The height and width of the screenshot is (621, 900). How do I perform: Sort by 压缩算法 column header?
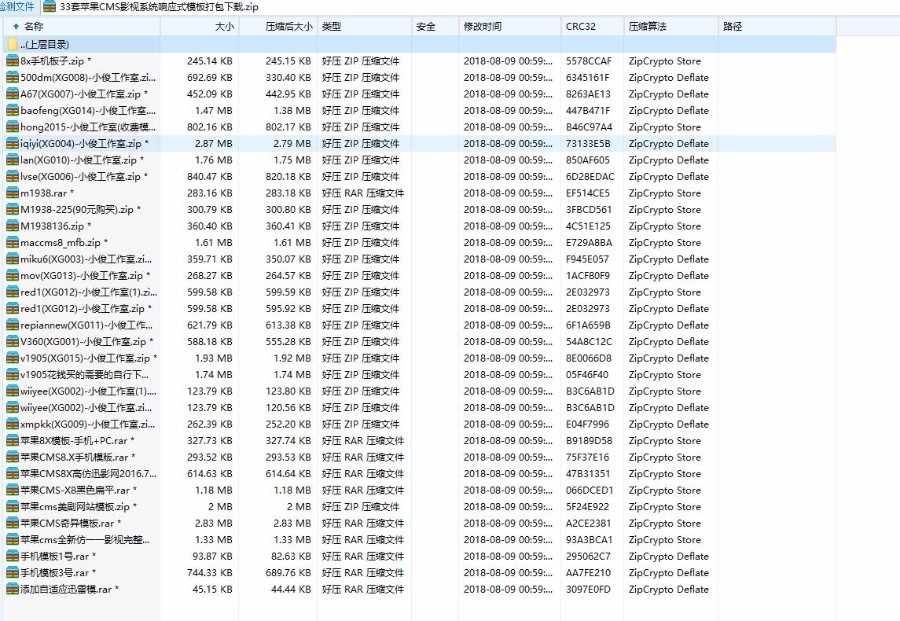pyautogui.click(x=647, y=26)
